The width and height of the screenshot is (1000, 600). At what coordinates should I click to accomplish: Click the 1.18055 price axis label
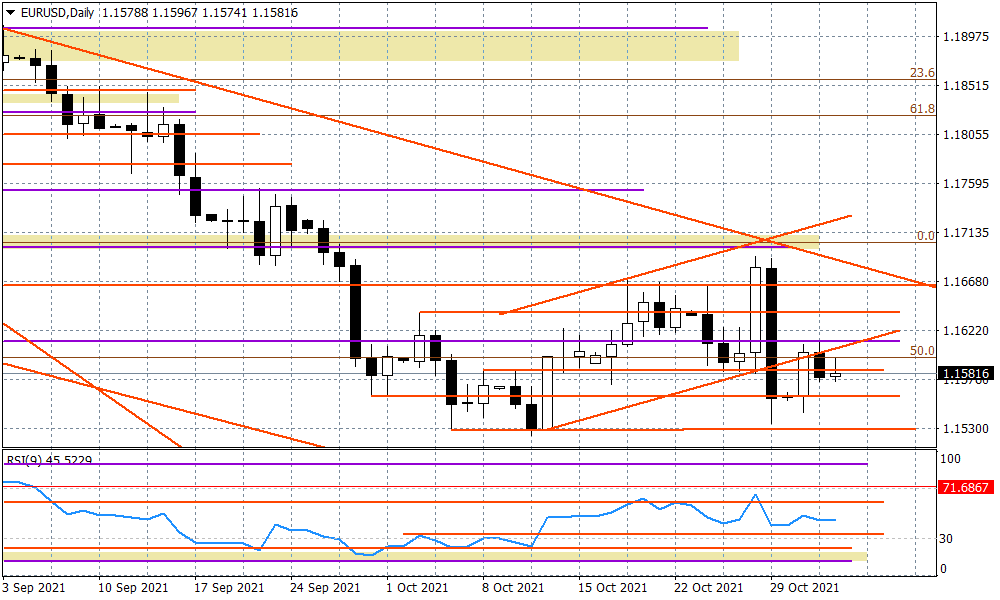click(x=966, y=135)
